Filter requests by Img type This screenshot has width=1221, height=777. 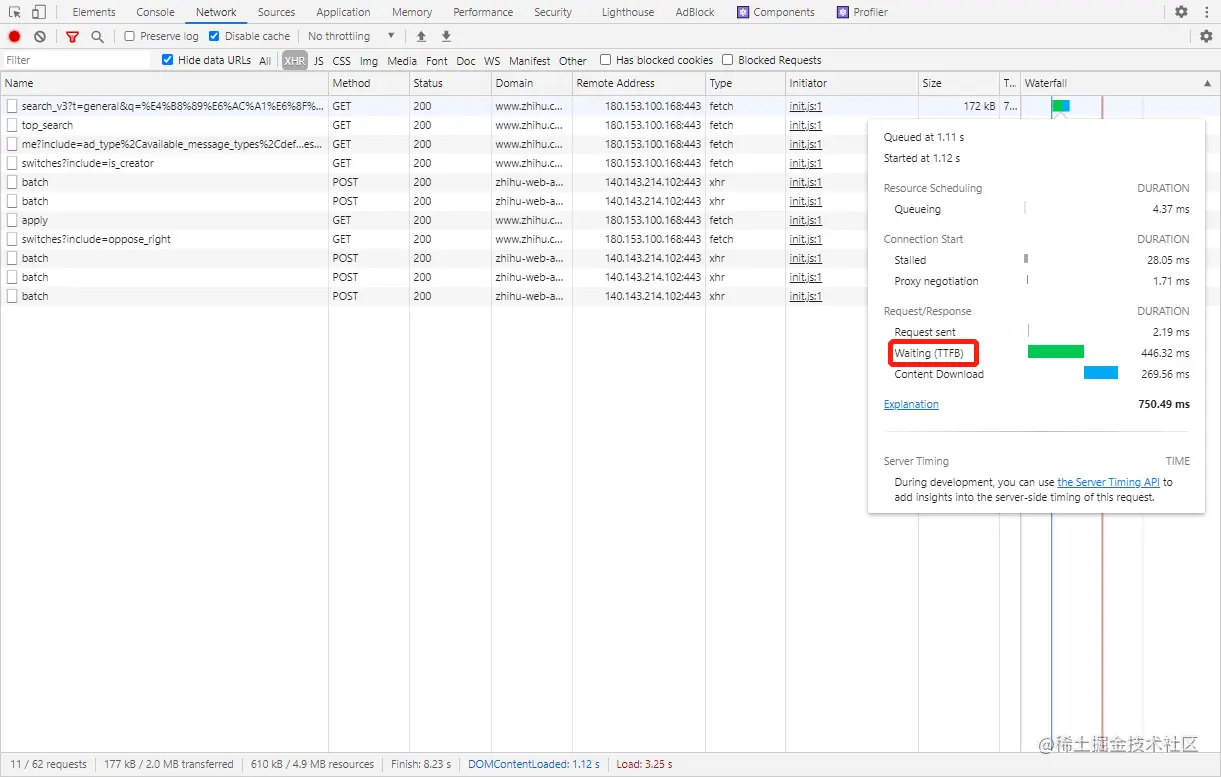(x=369, y=61)
